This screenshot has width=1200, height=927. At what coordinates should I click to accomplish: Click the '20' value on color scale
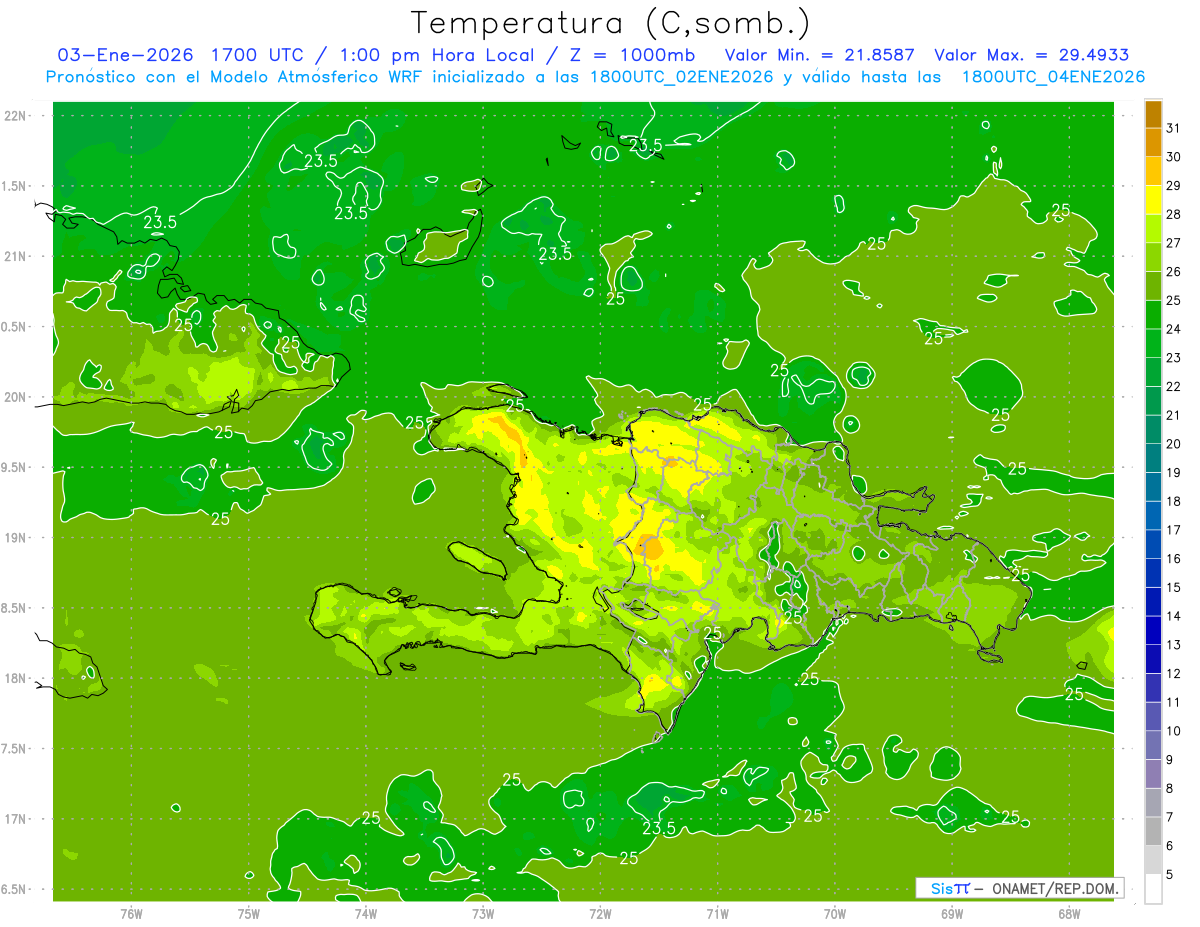pyautogui.click(x=1174, y=443)
